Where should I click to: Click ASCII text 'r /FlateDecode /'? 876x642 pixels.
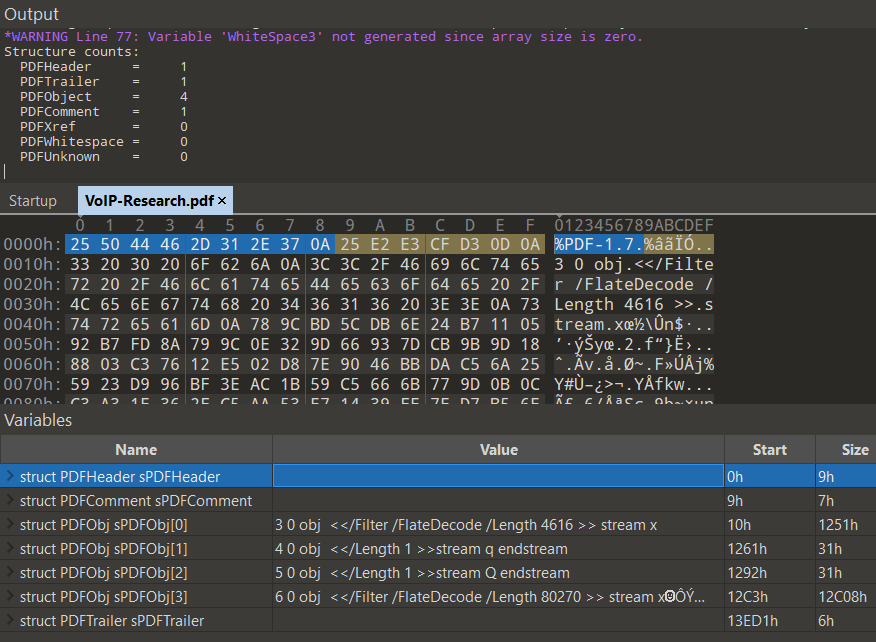(634, 284)
